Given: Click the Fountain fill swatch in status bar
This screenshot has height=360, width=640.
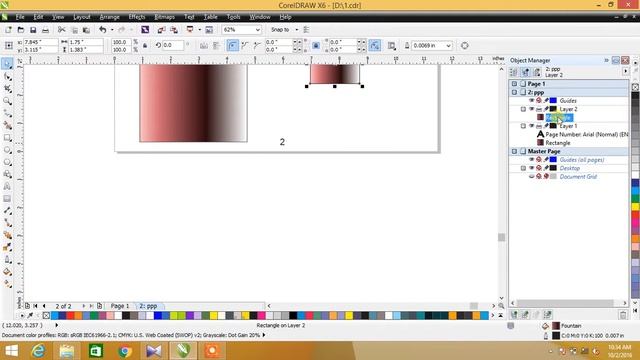Looking at the screenshot, I should (x=556, y=326).
